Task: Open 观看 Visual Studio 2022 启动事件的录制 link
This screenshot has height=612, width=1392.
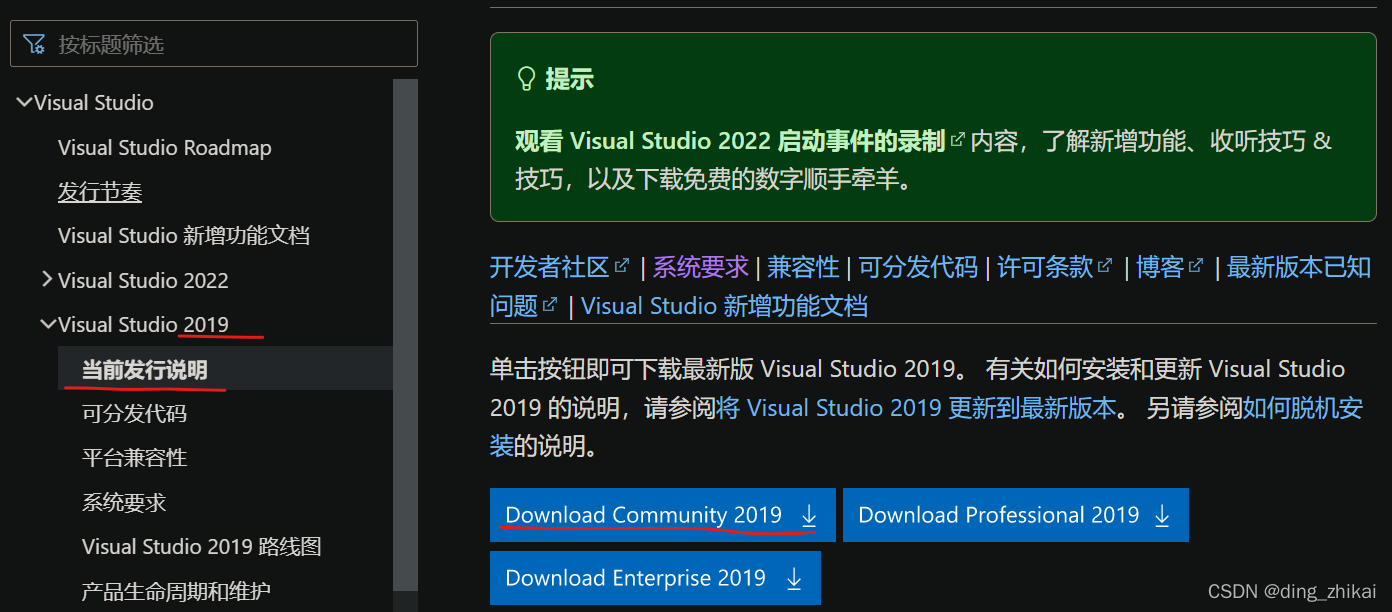Action: click(x=730, y=141)
